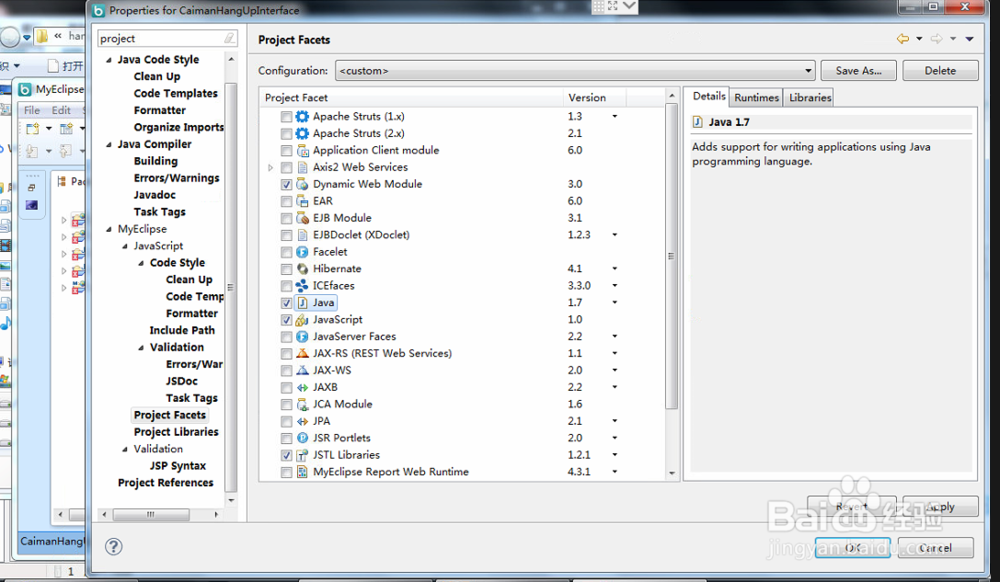Image resolution: width=1000 pixels, height=582 pixels.
Task: Click the EJBDoclet (XDoclet) document icon
Action: pyautogui.click(x=302, y=235)
